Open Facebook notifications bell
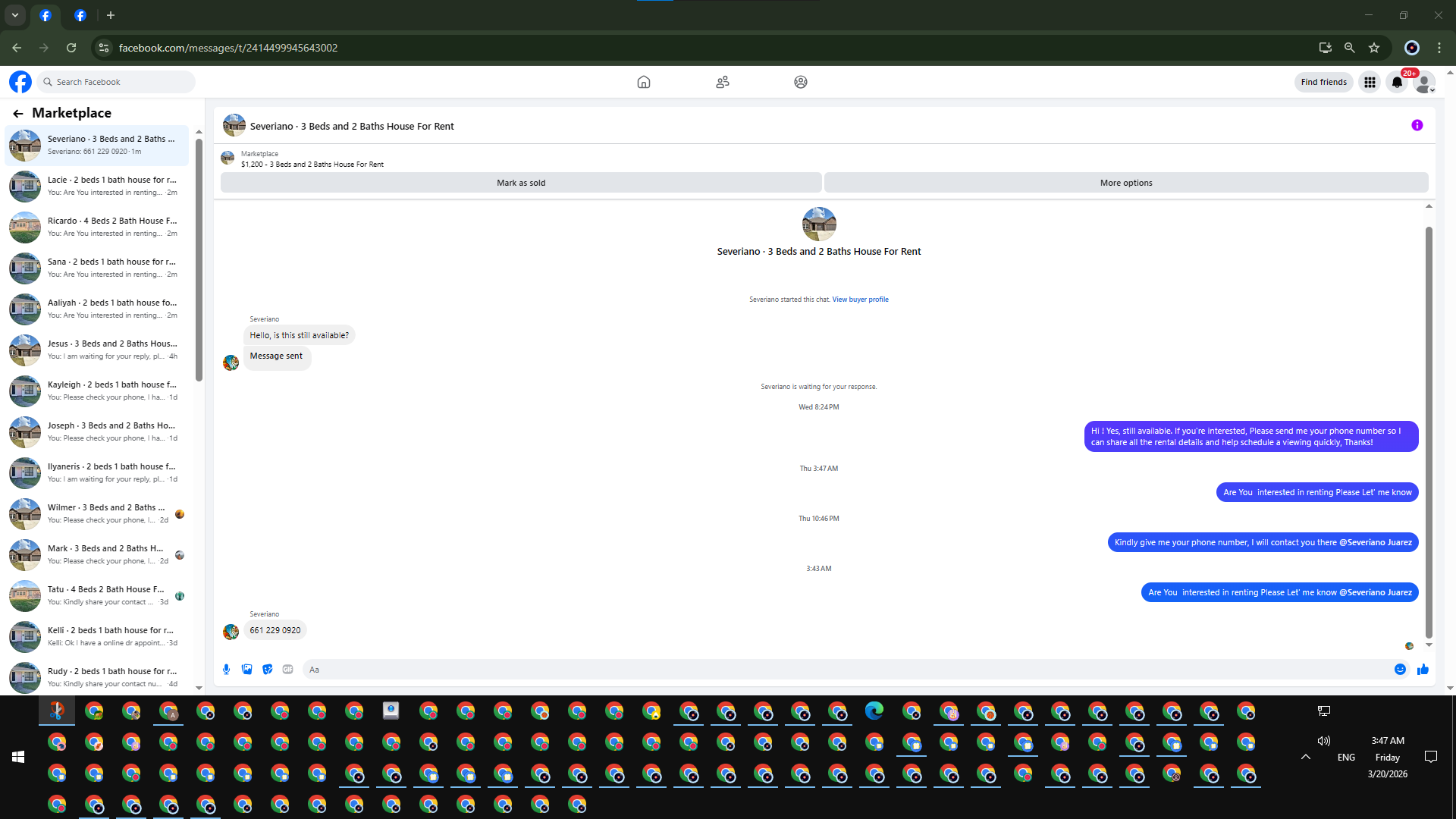 tap(1397, 82)
